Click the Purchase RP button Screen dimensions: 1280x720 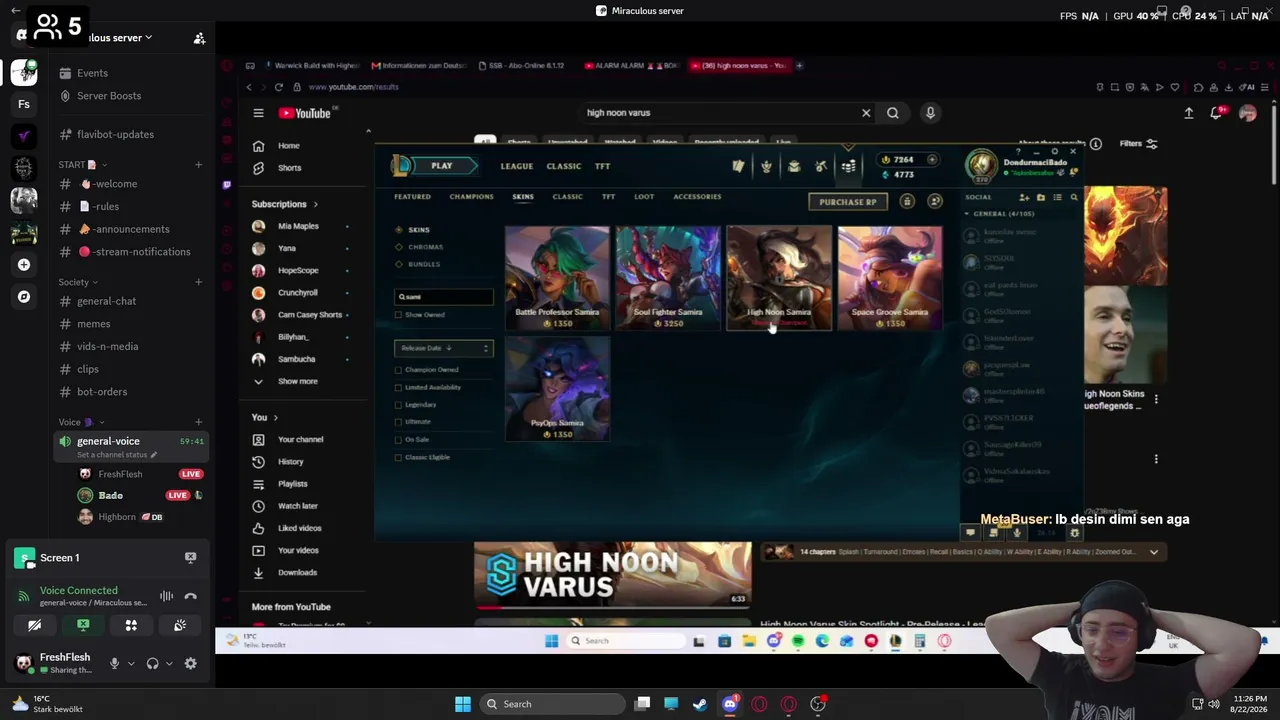(x=848, y=202)
